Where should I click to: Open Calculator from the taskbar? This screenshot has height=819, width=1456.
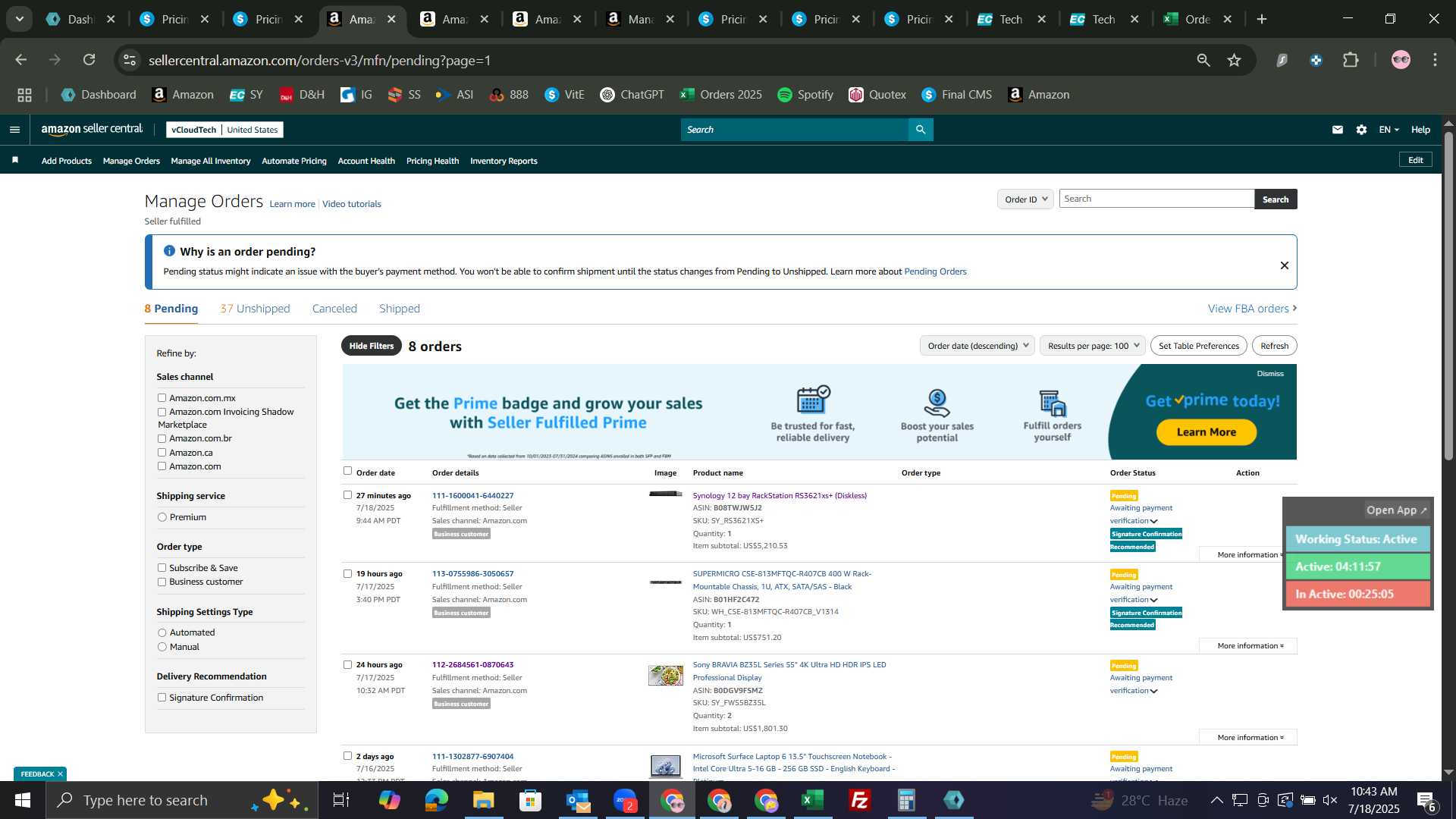(x=906, y=800)
